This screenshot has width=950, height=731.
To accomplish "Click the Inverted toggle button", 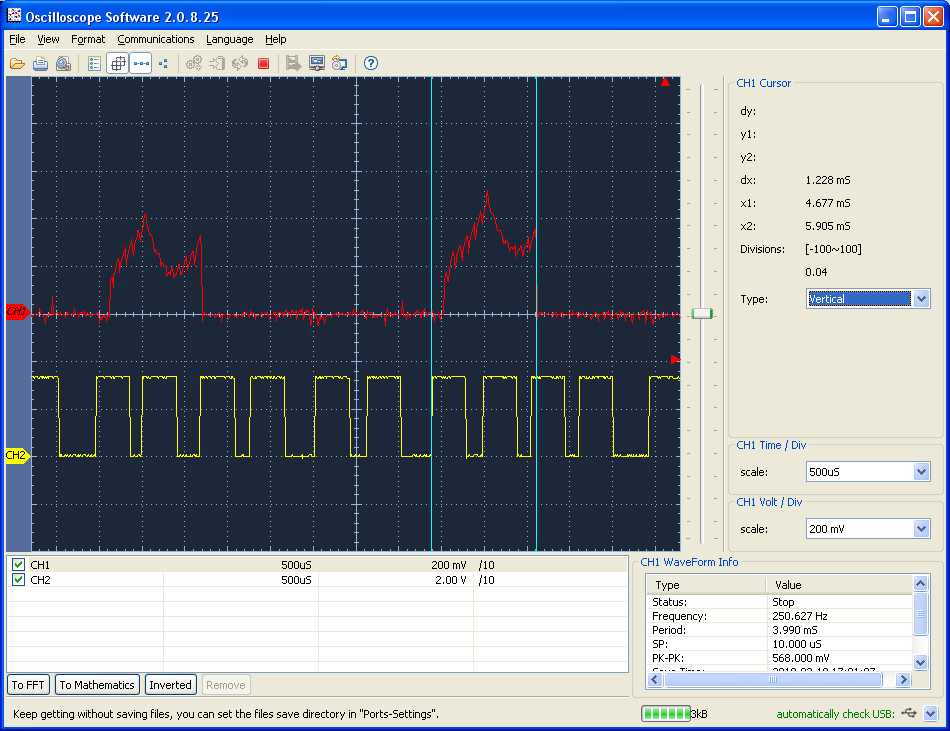I will (x=170, y=685).
